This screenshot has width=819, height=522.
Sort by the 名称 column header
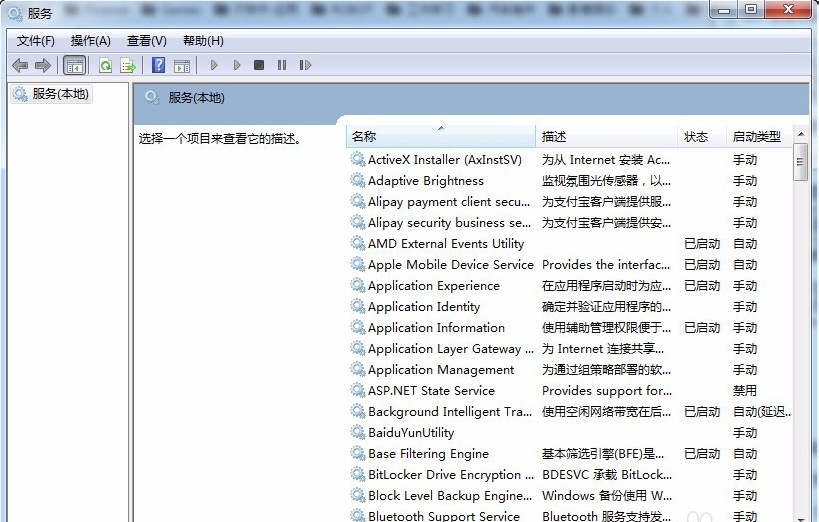441,137
